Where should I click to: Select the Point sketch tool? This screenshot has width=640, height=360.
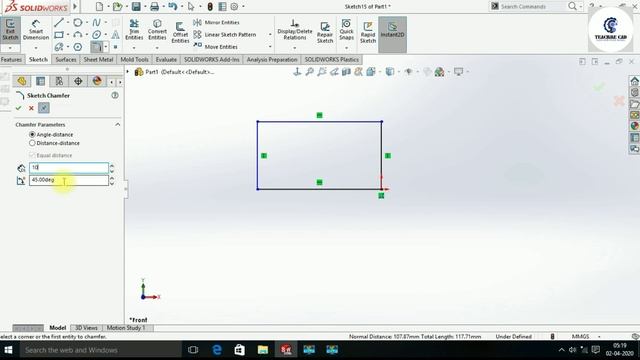pyautogui.click(x=116, y=47)
